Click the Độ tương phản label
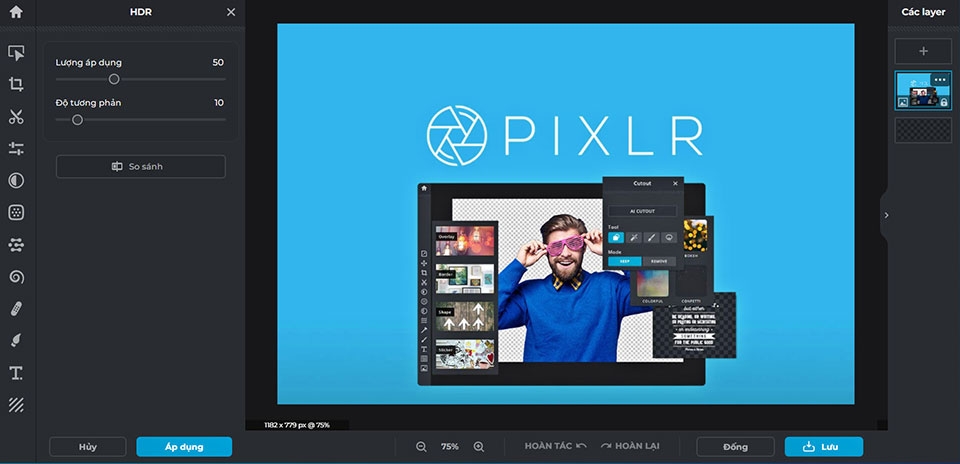The height and width of the screenshot is (464, 960). (88, 103)
